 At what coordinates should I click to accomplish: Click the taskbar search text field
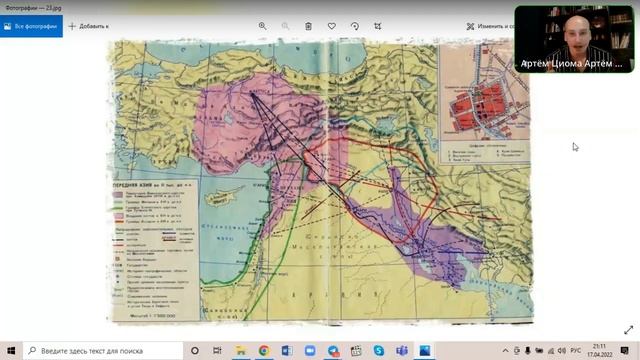(x=103, y=351)
